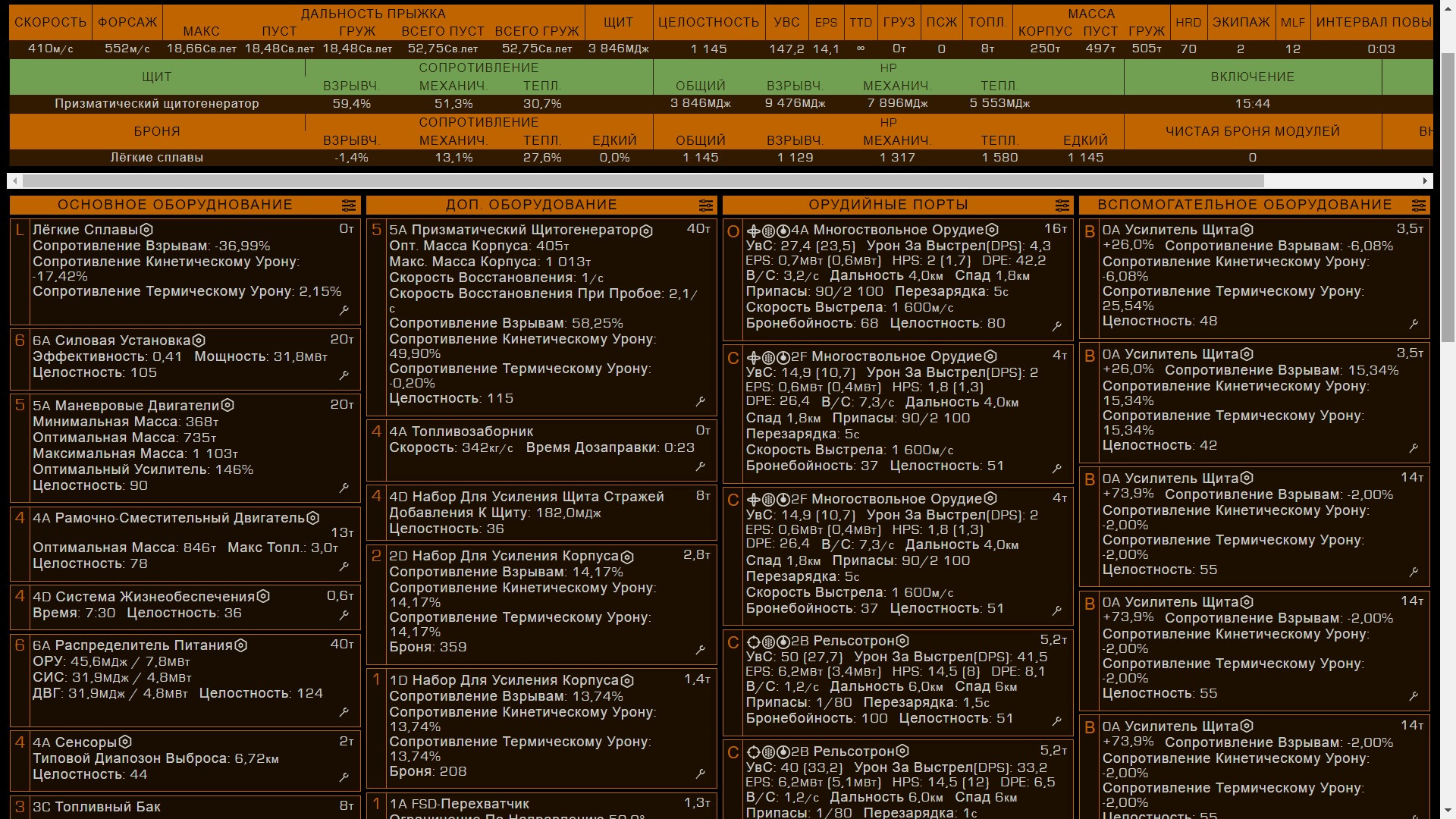This screenshot has height=819, width=1456.
Task: Open the Hardpoints section settings icon
Action: tap(1062, 206)
